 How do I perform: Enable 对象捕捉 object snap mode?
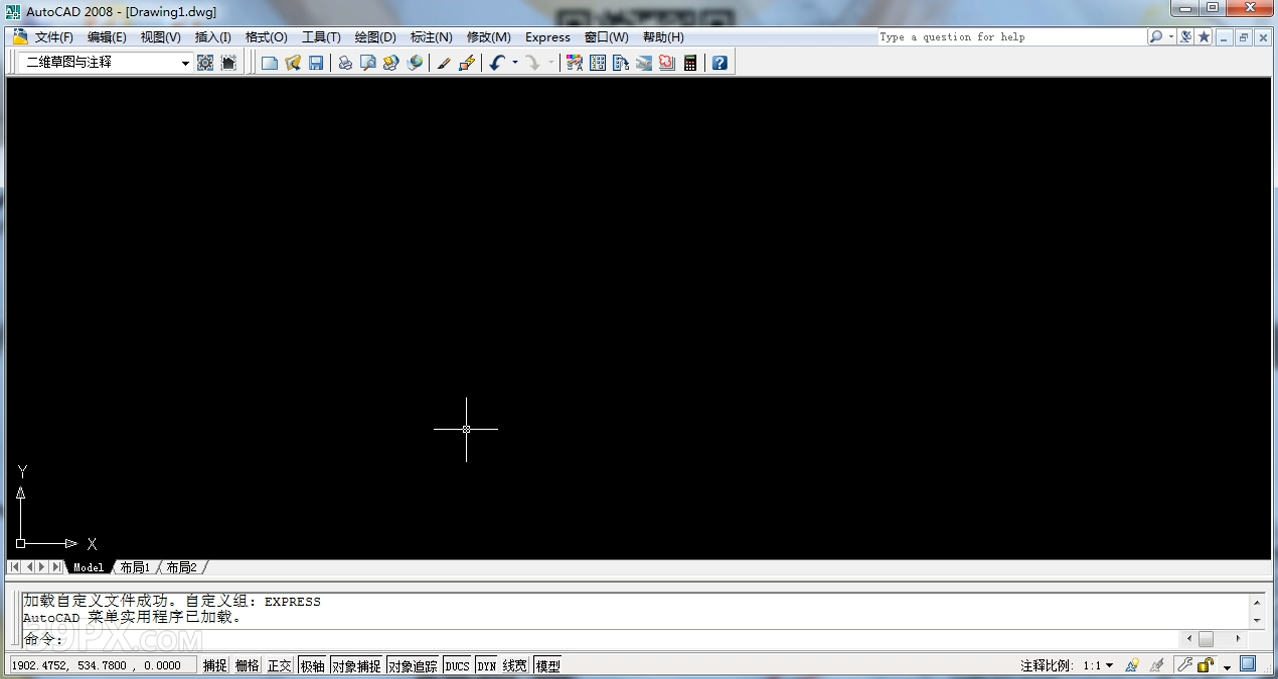click(356, 665)
